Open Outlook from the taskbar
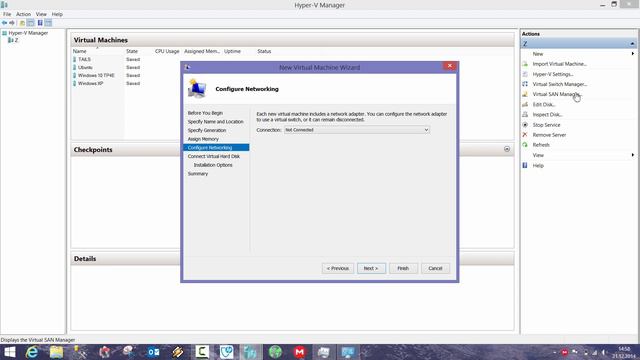This screenshot has height=360, width=640. [153, 352]
